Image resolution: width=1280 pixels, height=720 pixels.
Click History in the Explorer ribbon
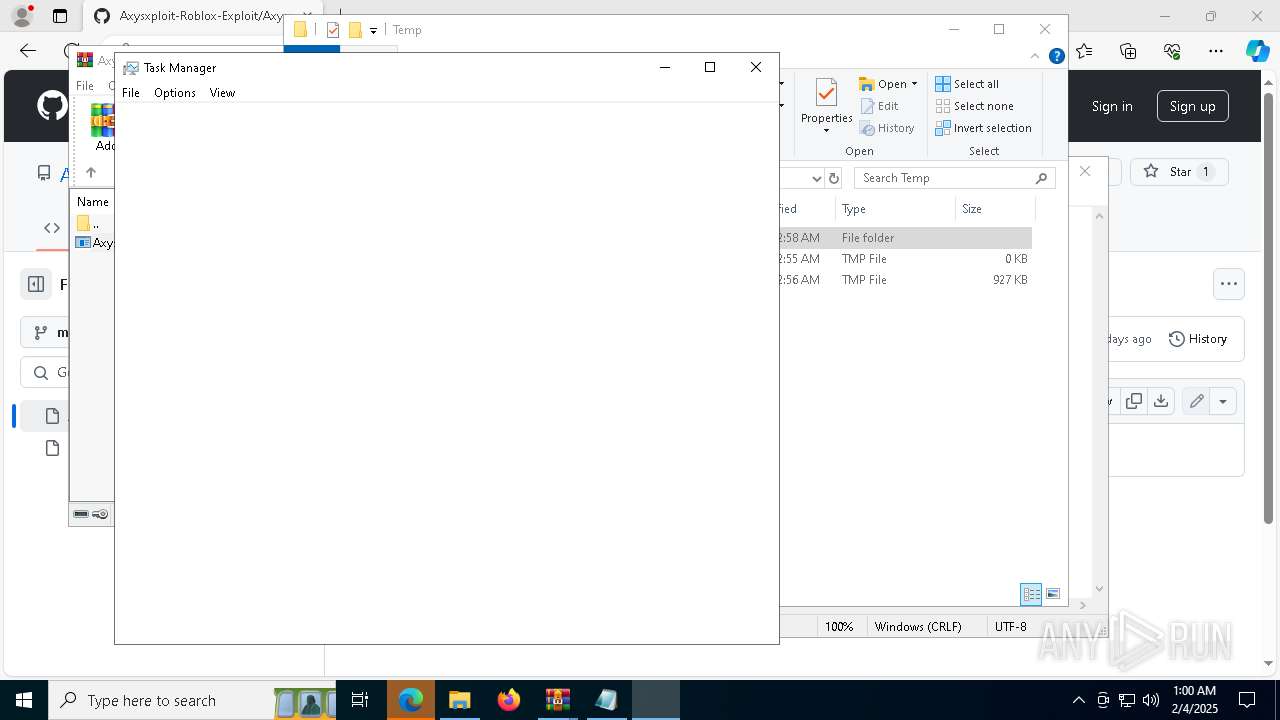click(x=887, y=128)
